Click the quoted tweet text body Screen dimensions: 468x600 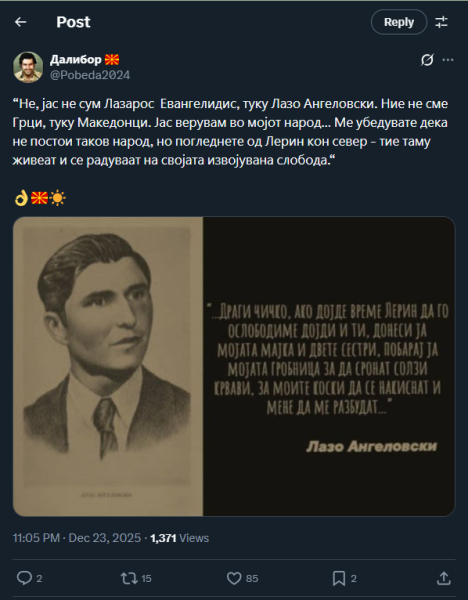click(x=230, y=132)
